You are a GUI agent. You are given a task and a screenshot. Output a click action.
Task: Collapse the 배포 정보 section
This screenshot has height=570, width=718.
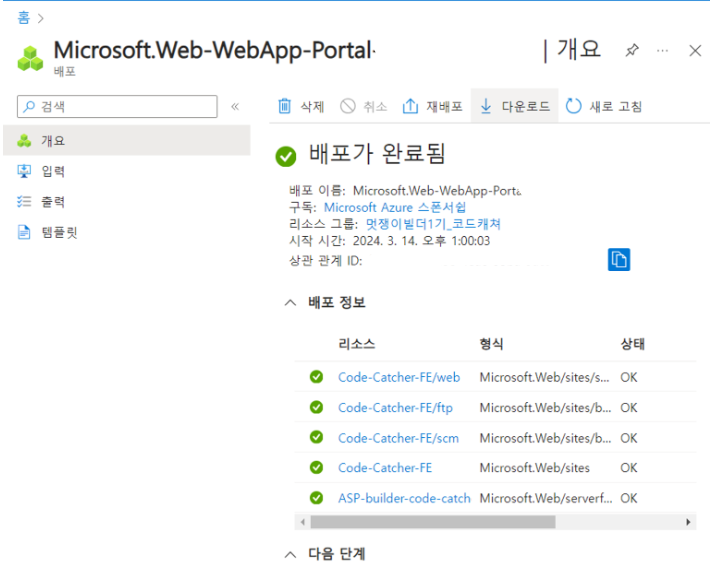(290, 303)
